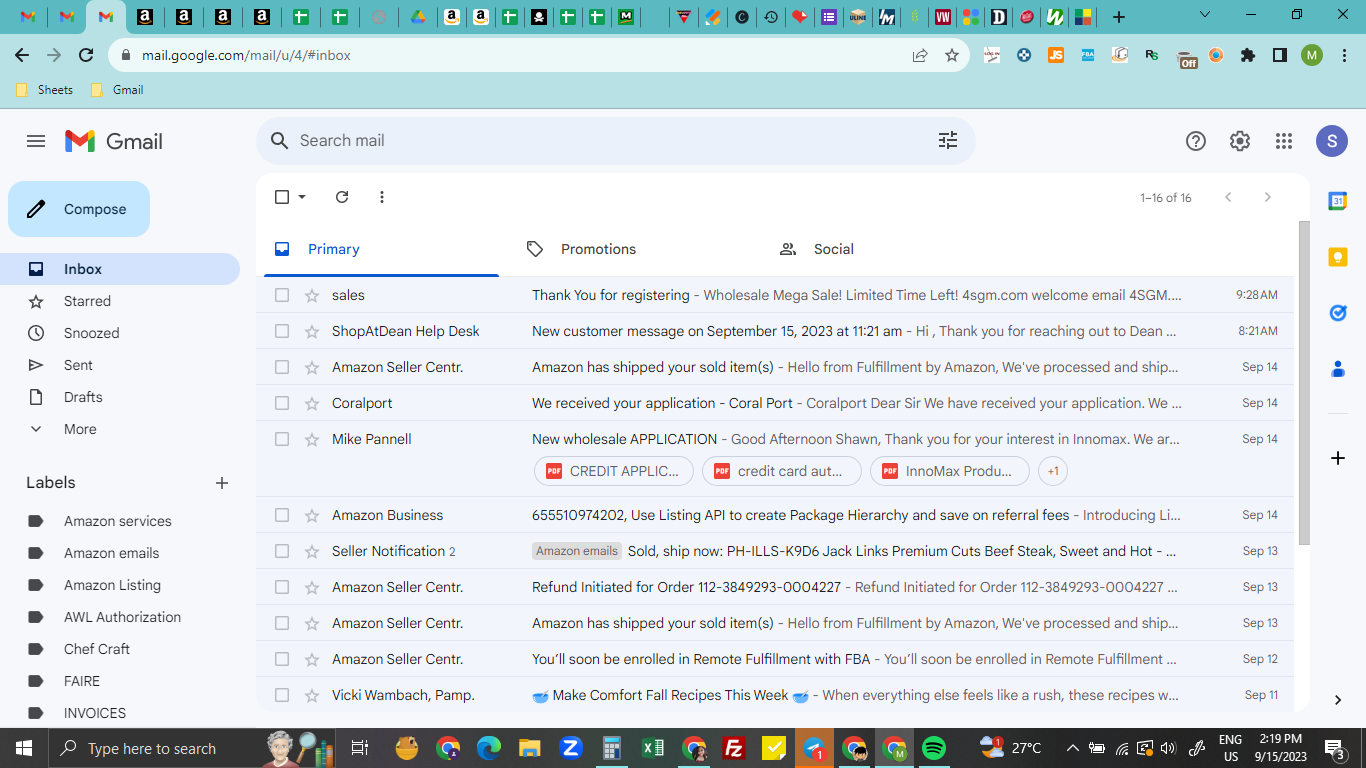Show hidden system tray icons
The width and height of the screenshot is (1366, 768).
1073,748
